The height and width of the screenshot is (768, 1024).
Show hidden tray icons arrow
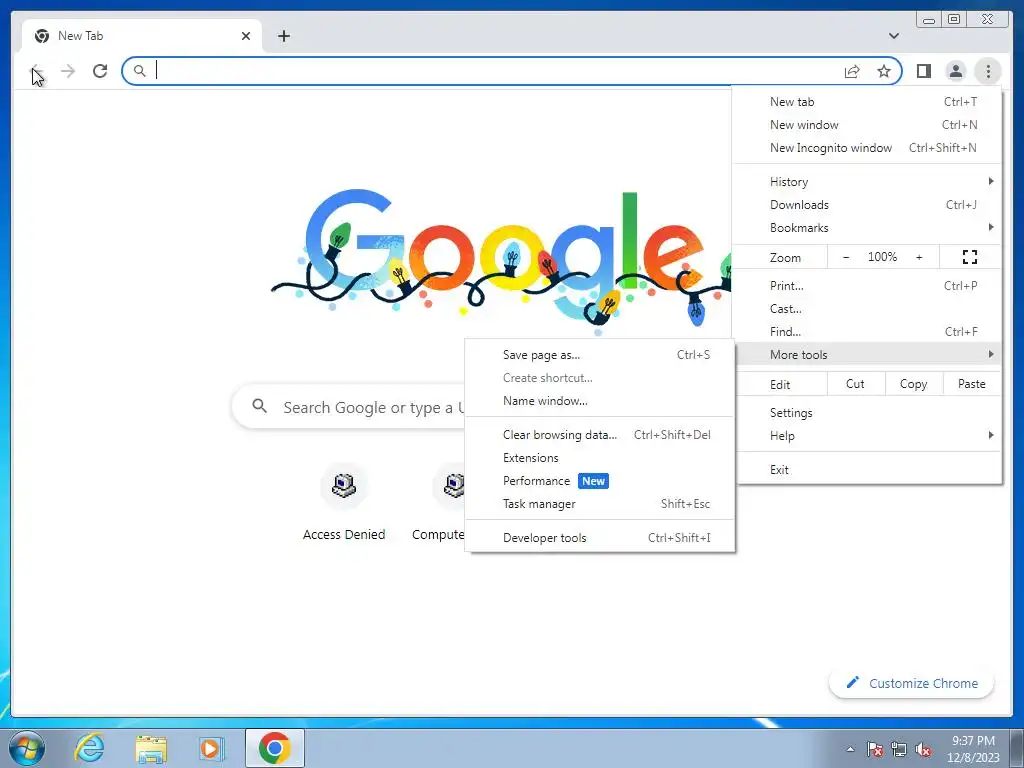[850, 749]
